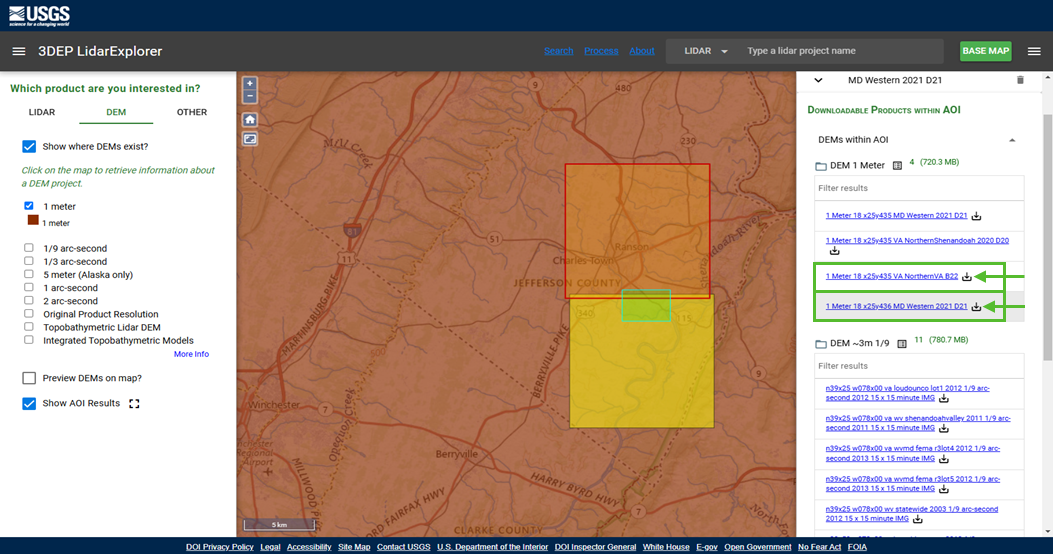Reset the map to the home extent
Viewport: 1053px width, 554px height.
pyautogui.click(x=250, y=120)
